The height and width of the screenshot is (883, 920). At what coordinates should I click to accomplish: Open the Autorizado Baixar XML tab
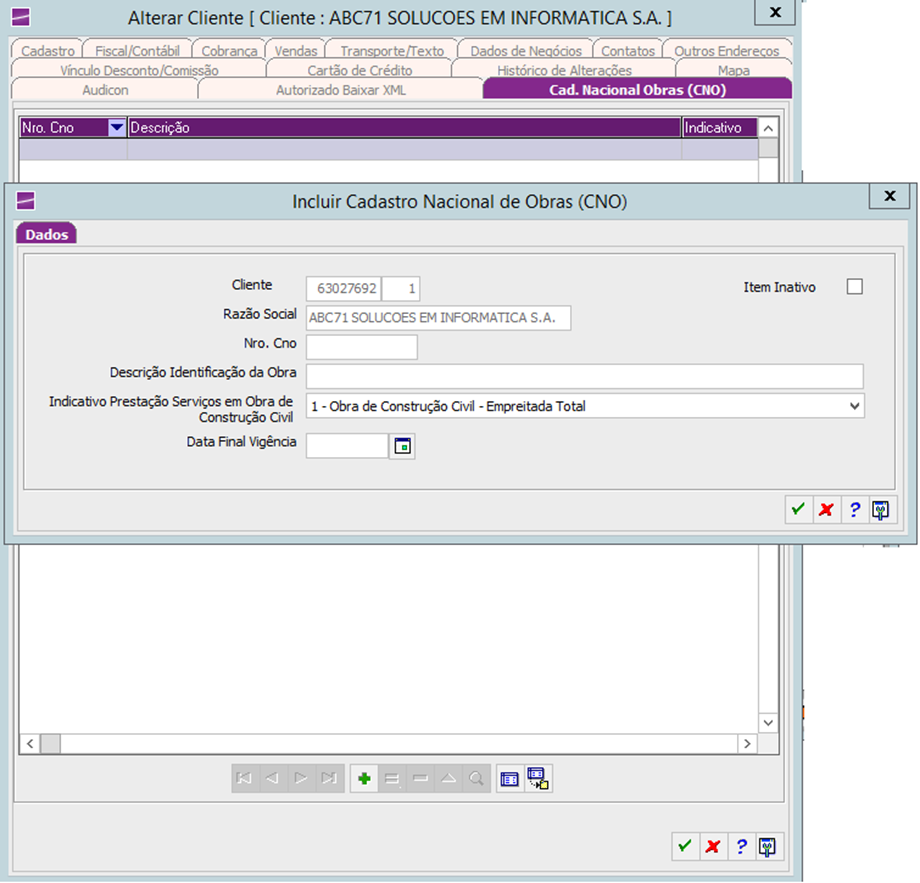pyautogui.click(x=341, y=90)
